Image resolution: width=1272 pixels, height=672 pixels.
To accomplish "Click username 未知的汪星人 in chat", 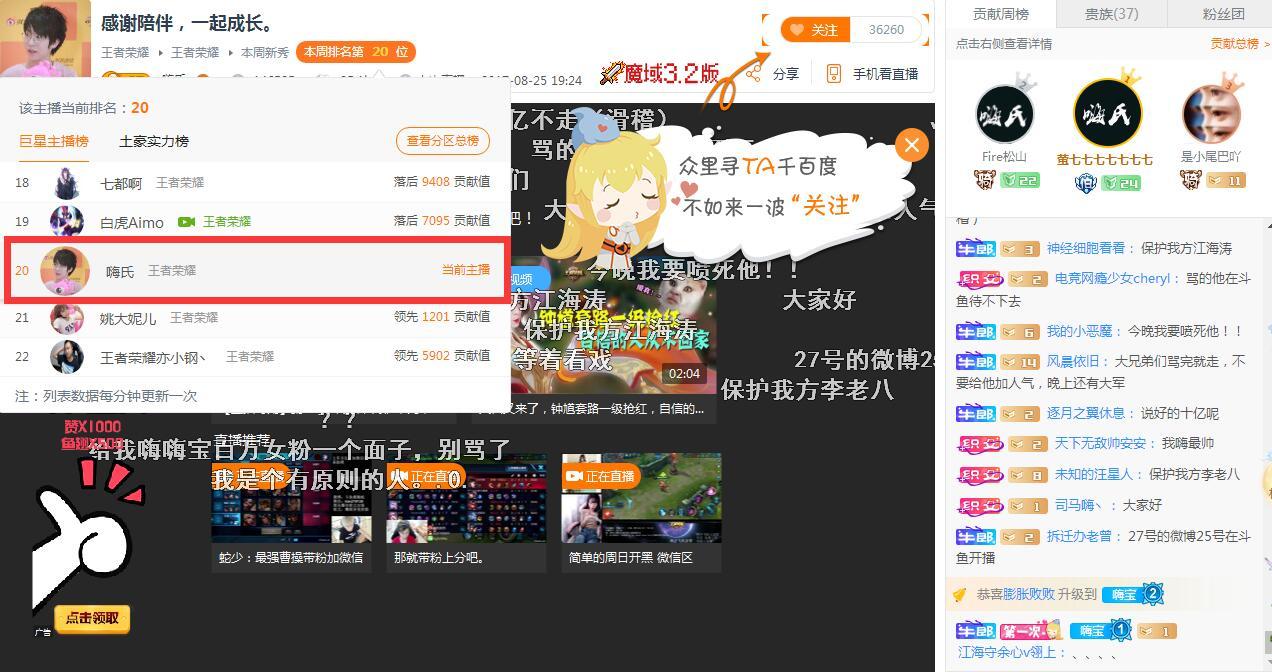I will (1094, 474).
